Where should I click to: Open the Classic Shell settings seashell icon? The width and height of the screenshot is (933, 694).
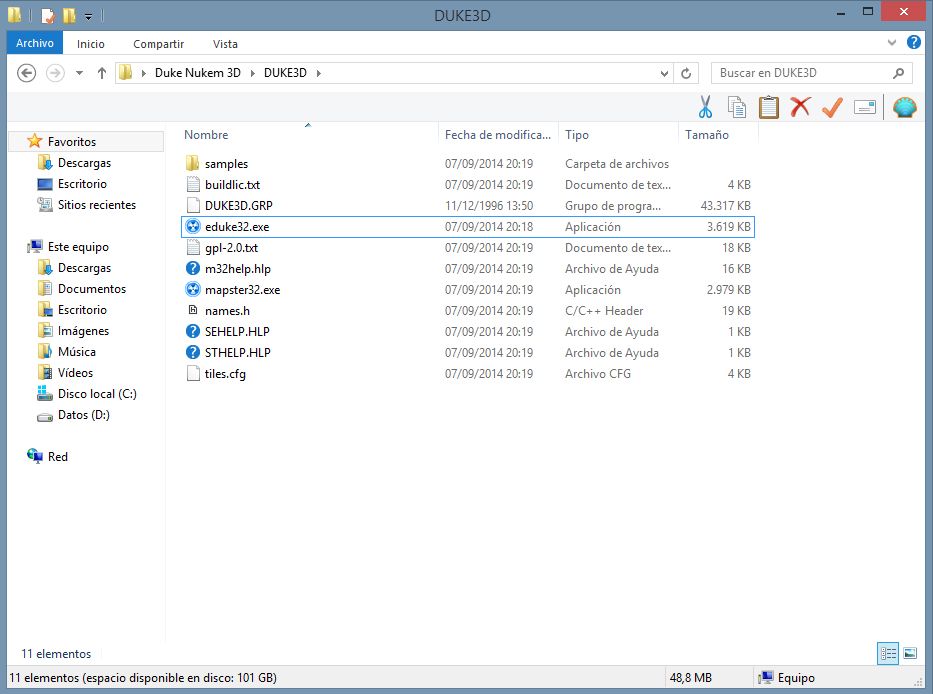click(904, 107)
